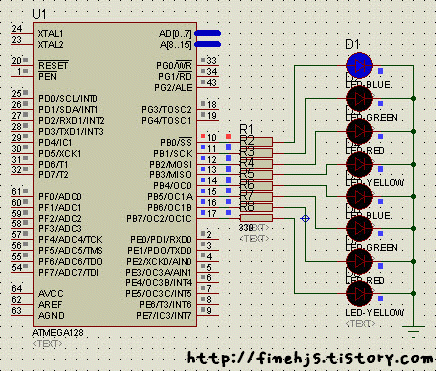Click the XTAL1 pin 24 line
This screenshot has width=436, height=371.
22,33
